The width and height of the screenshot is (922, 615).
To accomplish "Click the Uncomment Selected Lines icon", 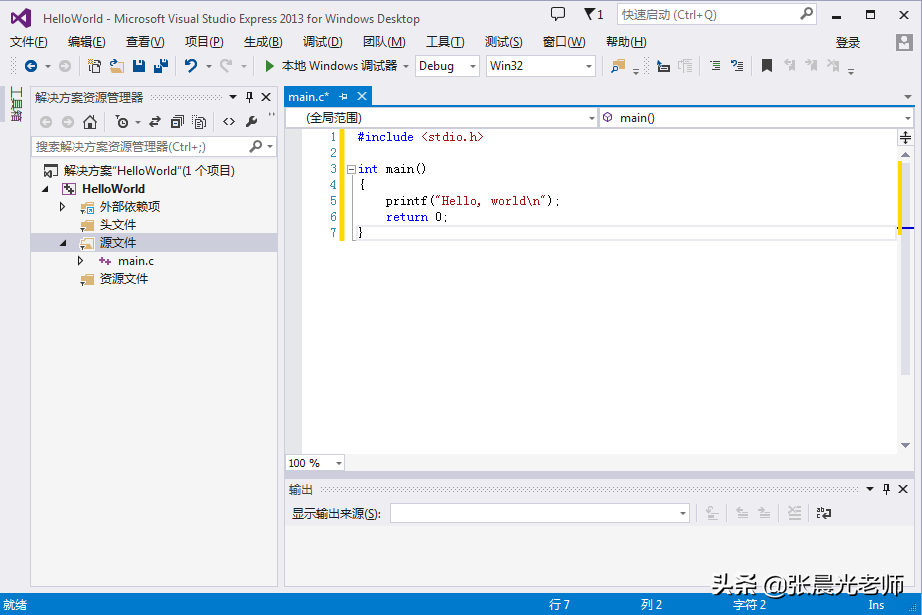I will tap(737, 66).
